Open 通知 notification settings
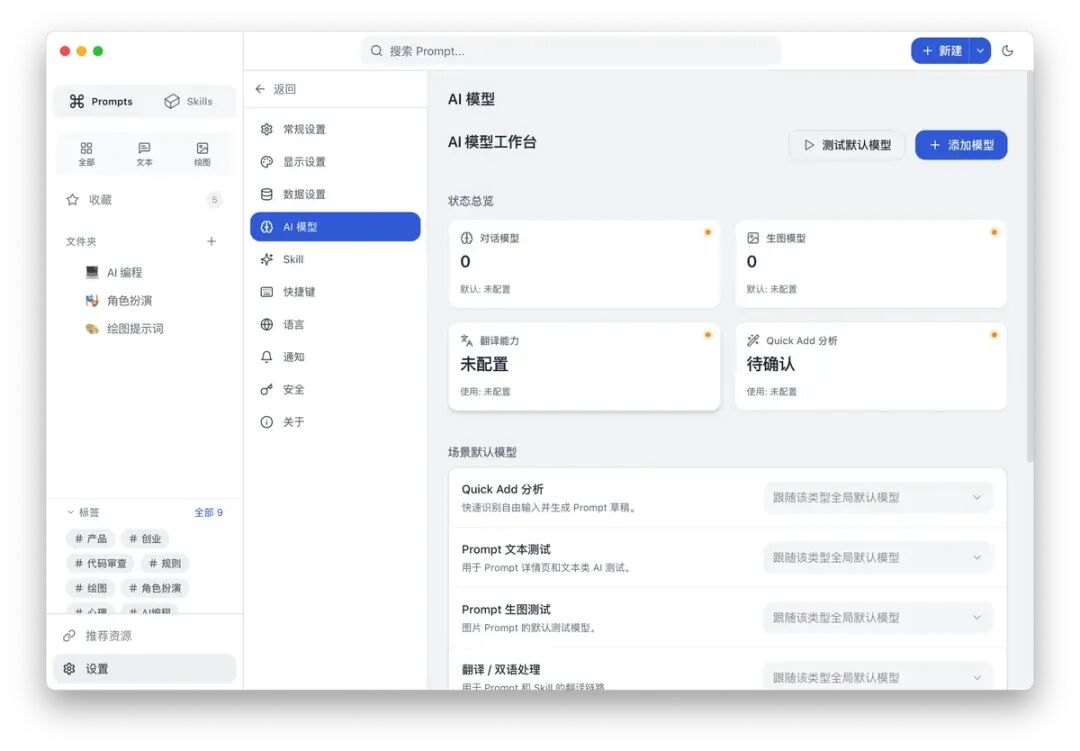 tap(335, 357)
